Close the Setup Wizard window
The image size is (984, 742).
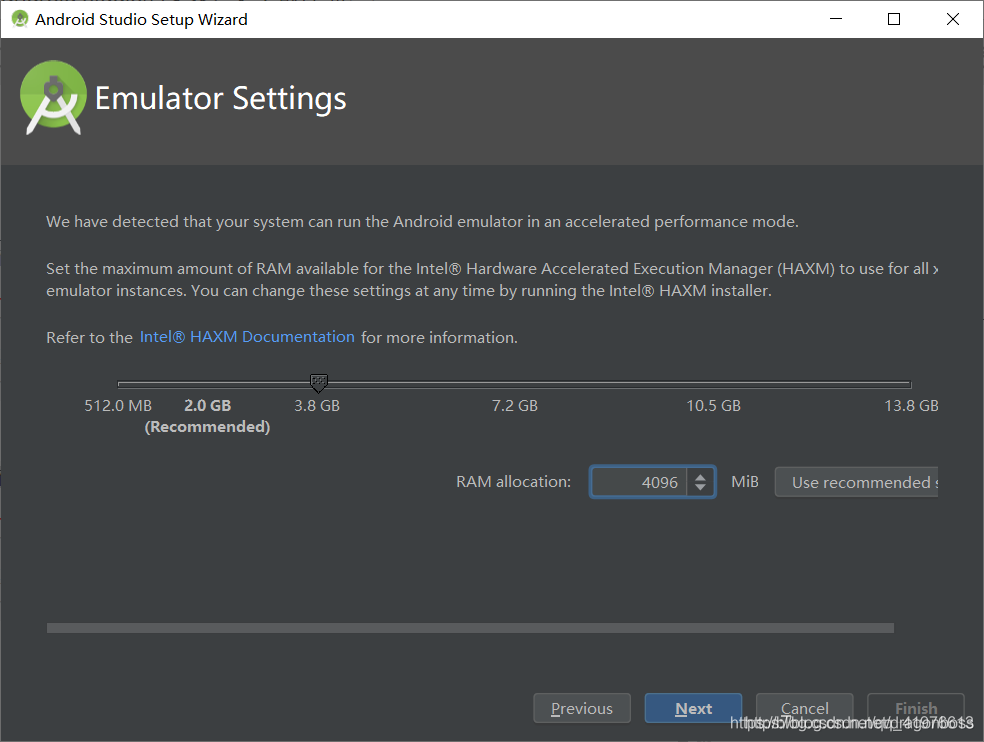[x=953, y=19]
